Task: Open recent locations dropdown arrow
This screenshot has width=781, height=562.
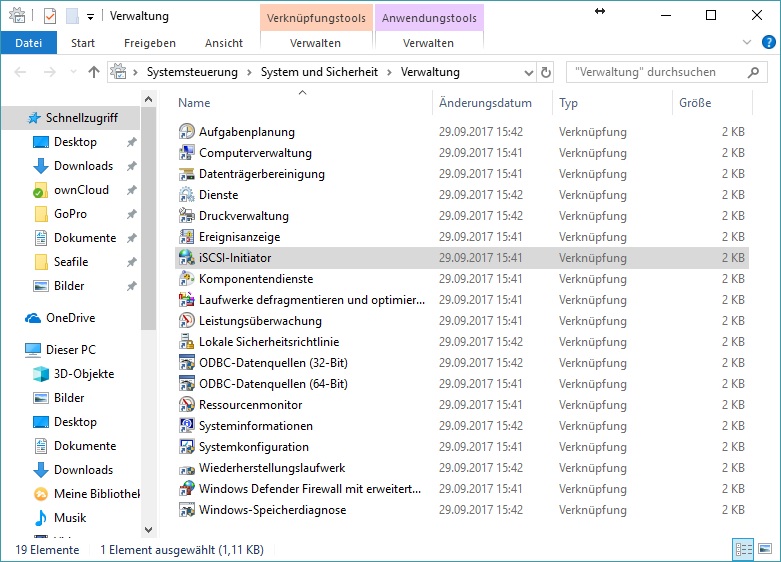Action: (x=73, y=72)
